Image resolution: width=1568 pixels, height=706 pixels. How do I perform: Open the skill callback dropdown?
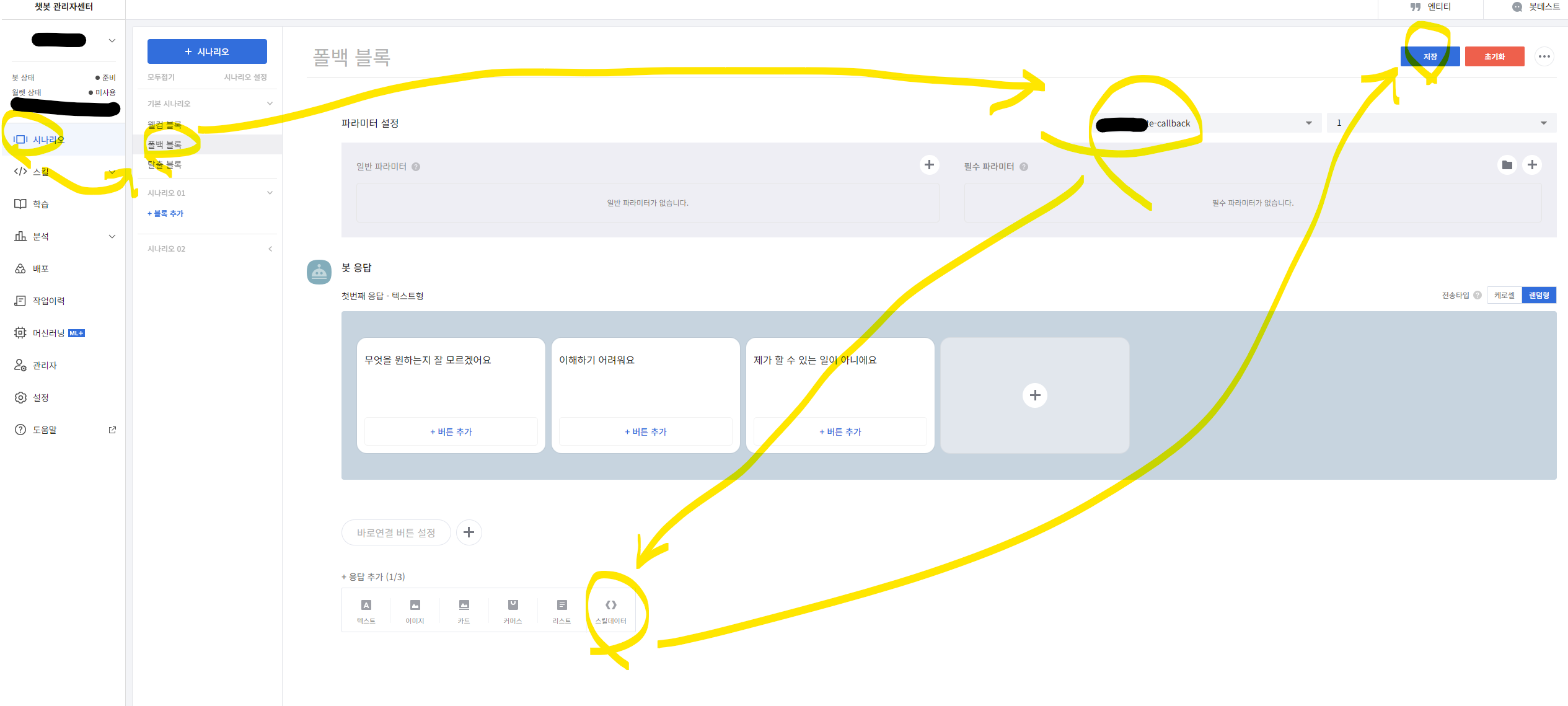coord(1204,123)
